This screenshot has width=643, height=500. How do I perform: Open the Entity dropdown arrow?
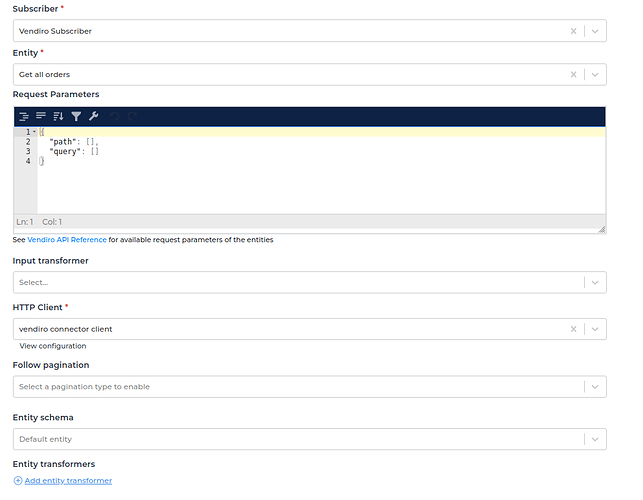[x=595, y=74]
